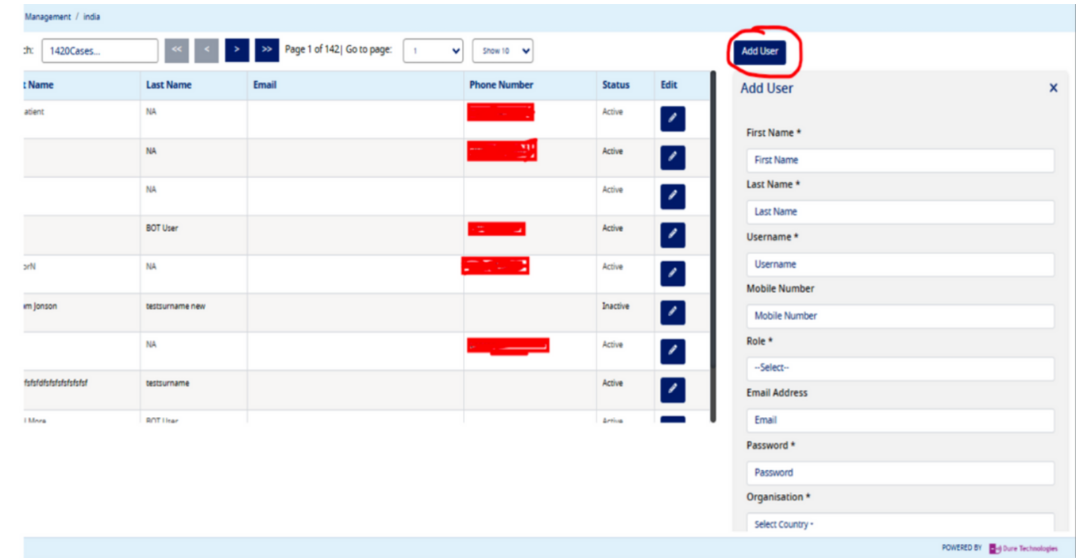Image resolution: width=1076 pixels, height=558 pixels.
Task: Go to the first page of results
Action: 176,50
